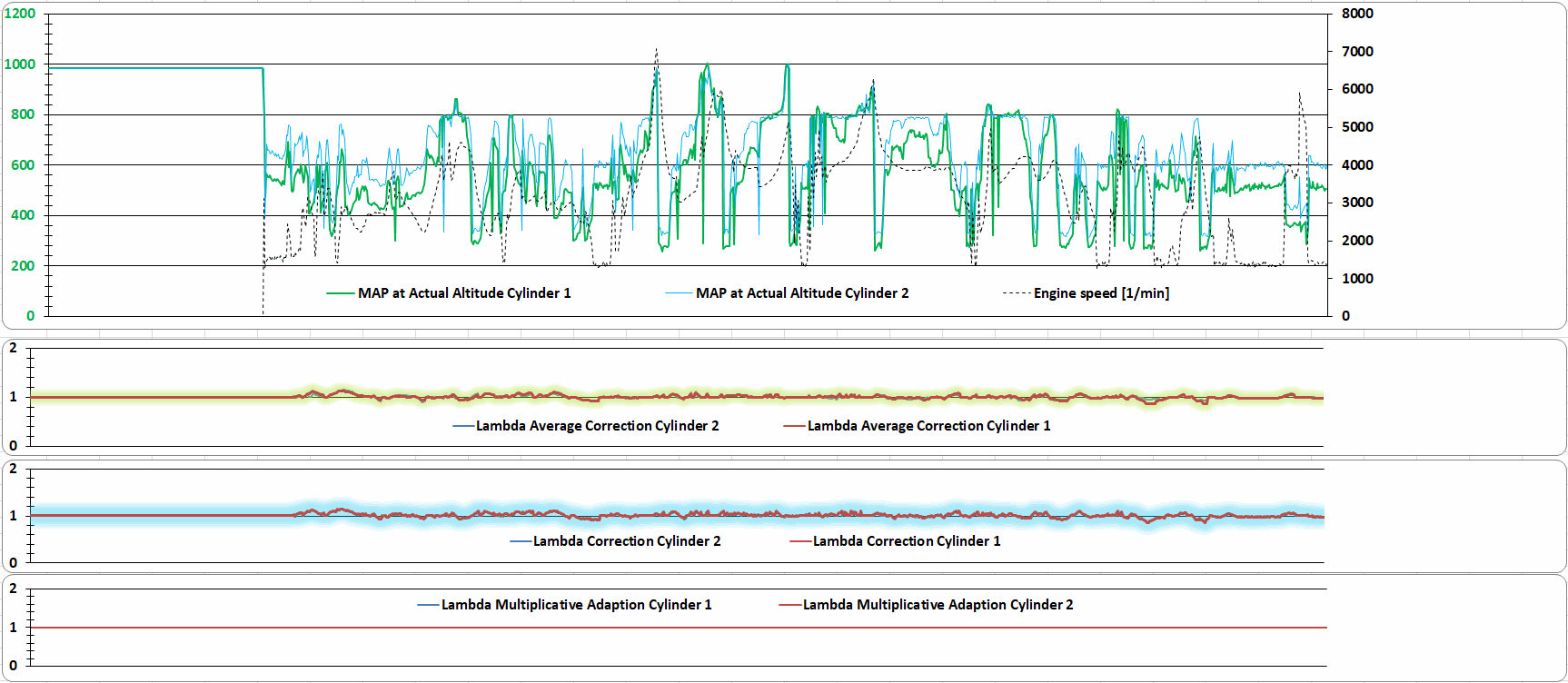Click the green 600 axis label
Viewport: 1568px width, 683px height.
click(24, 165)
